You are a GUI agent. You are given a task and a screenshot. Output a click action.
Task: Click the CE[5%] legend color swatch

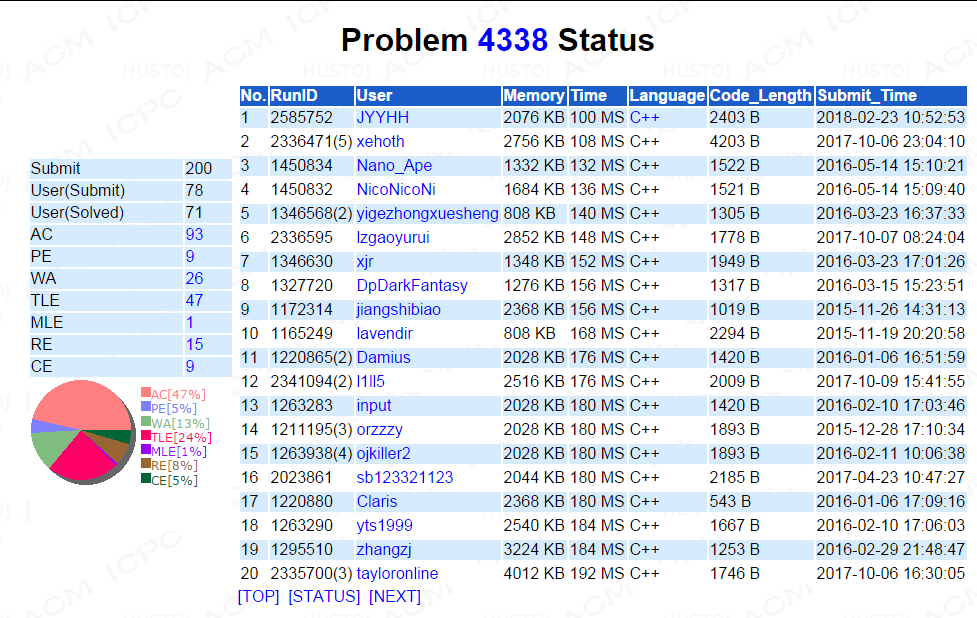click(146, 478)
